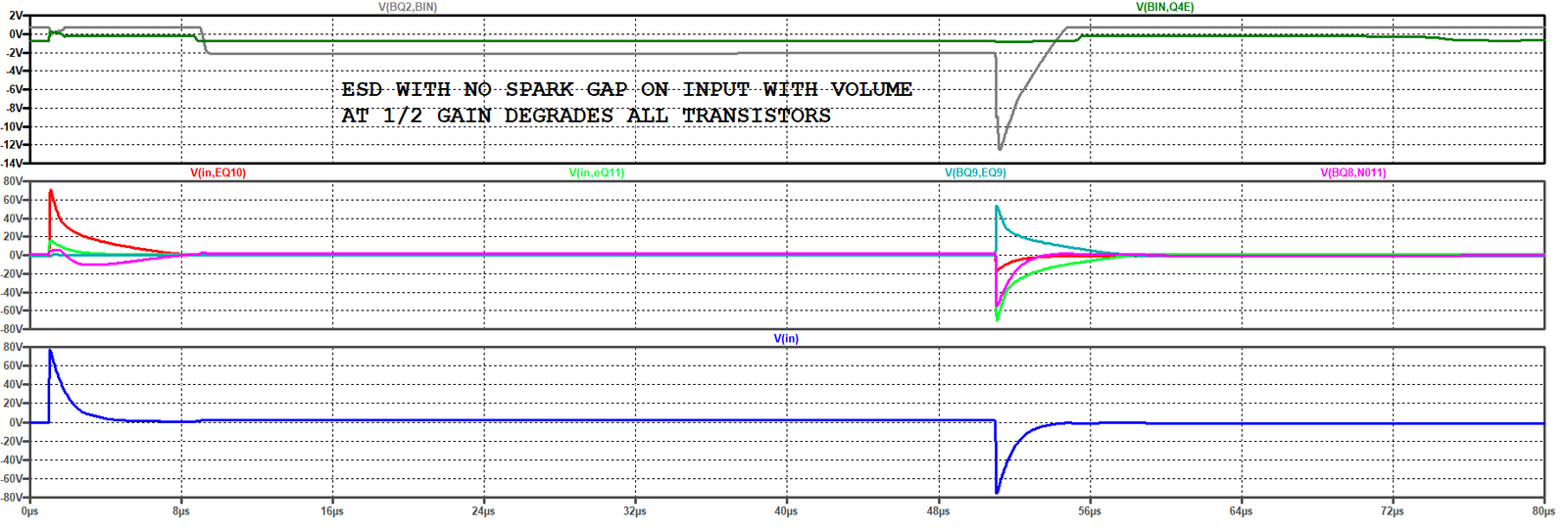Click the V(BQ2,BIN) gray trace label

[408, 7]
